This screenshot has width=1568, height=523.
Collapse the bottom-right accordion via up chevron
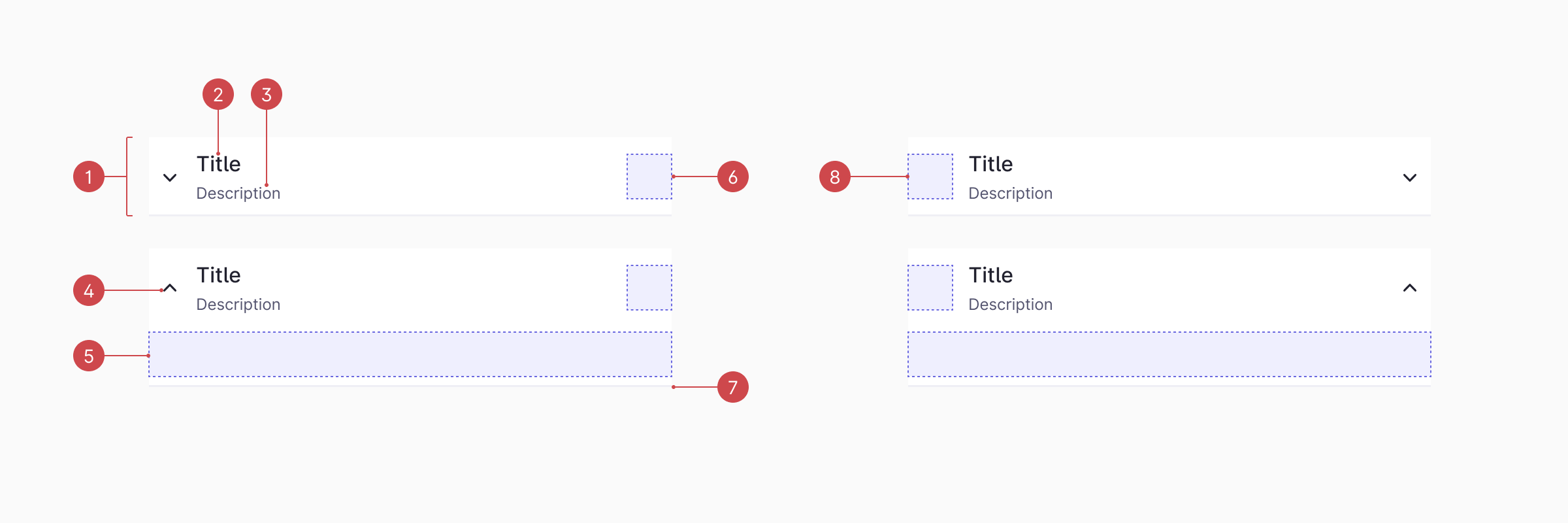pyautogui.click(x=1410, y=288)
